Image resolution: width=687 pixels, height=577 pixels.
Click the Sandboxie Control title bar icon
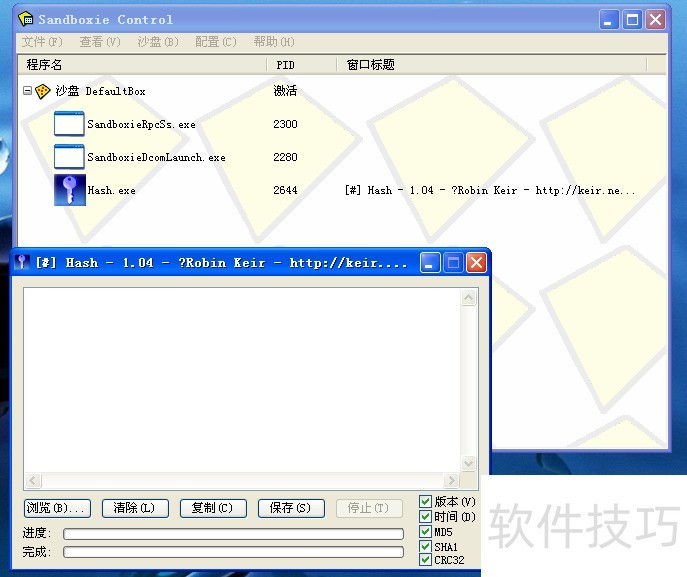coord(26,19)
